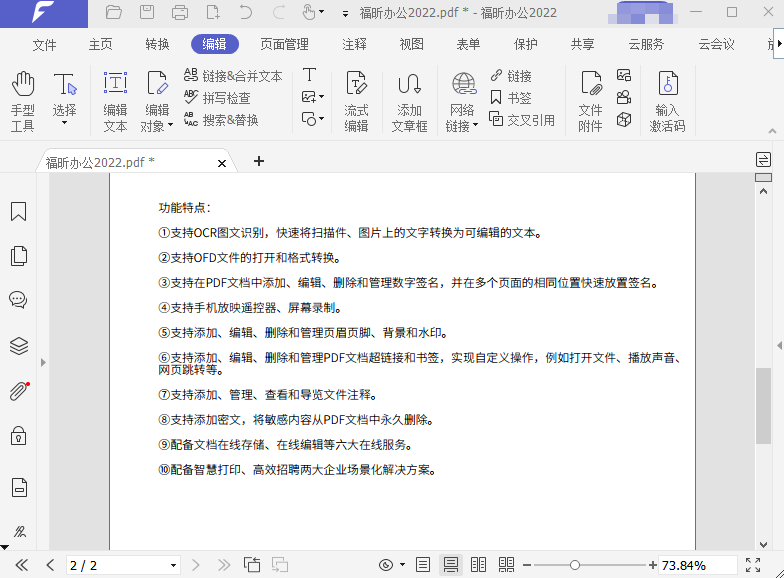Open the 流式编辑 flow edit tool

[356, 100]
